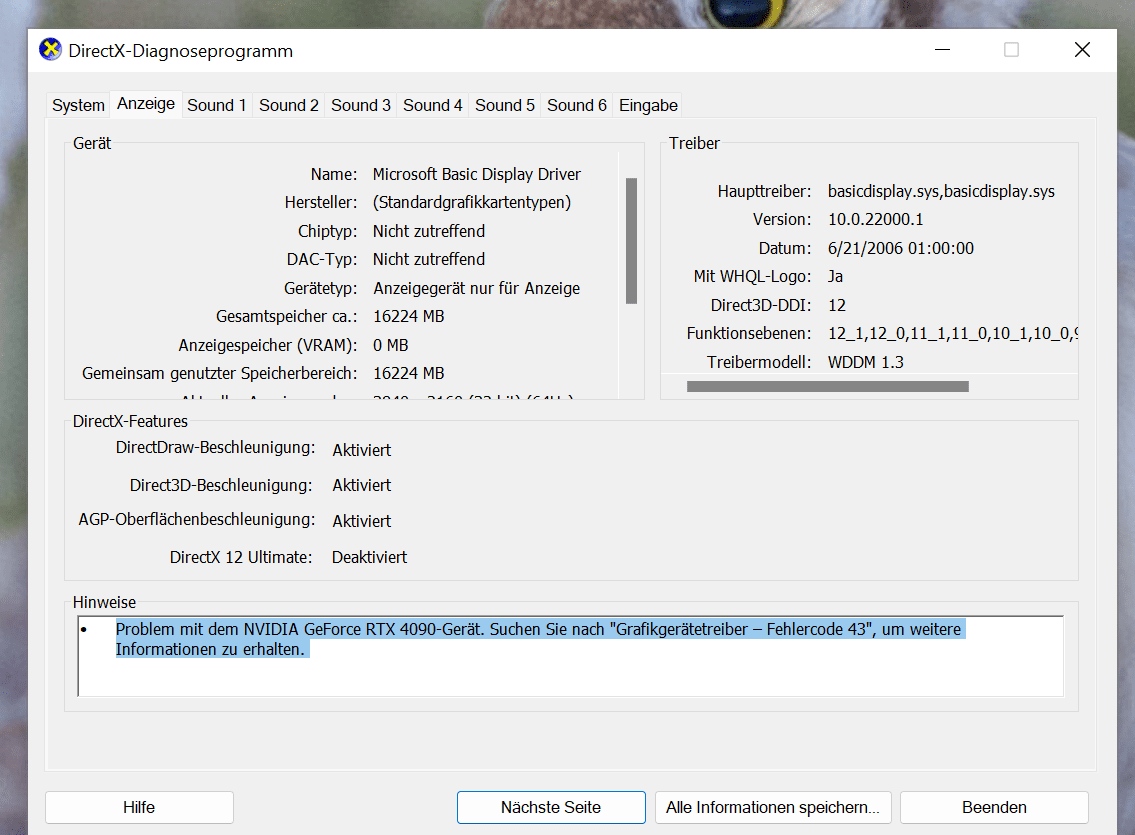The width and height of the screenshot is (1135, 835).
Task: Click the Chiptyp value "Nicht zutreffend"
Action: 429,232
